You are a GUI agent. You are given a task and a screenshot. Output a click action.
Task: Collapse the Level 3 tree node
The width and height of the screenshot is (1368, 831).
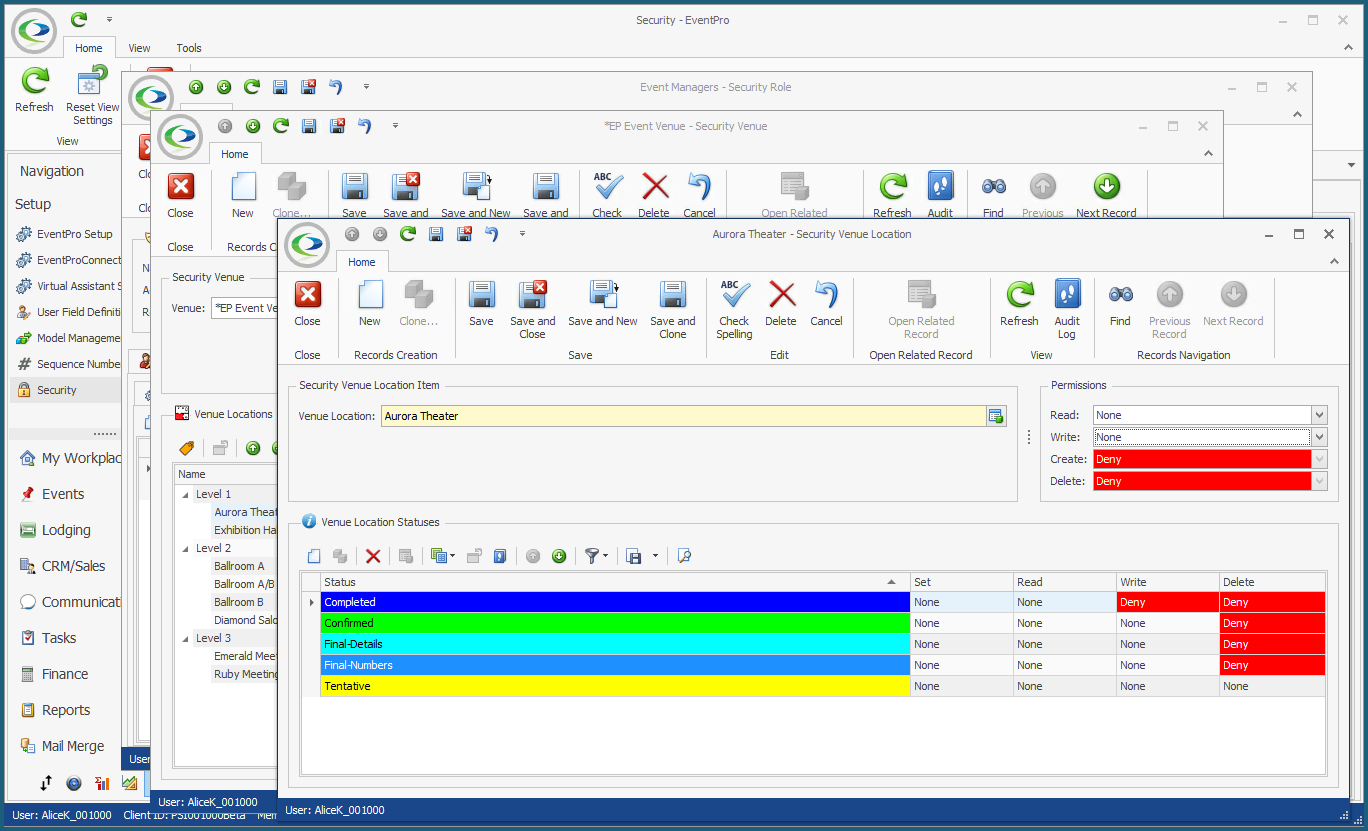tap(185, 638)
